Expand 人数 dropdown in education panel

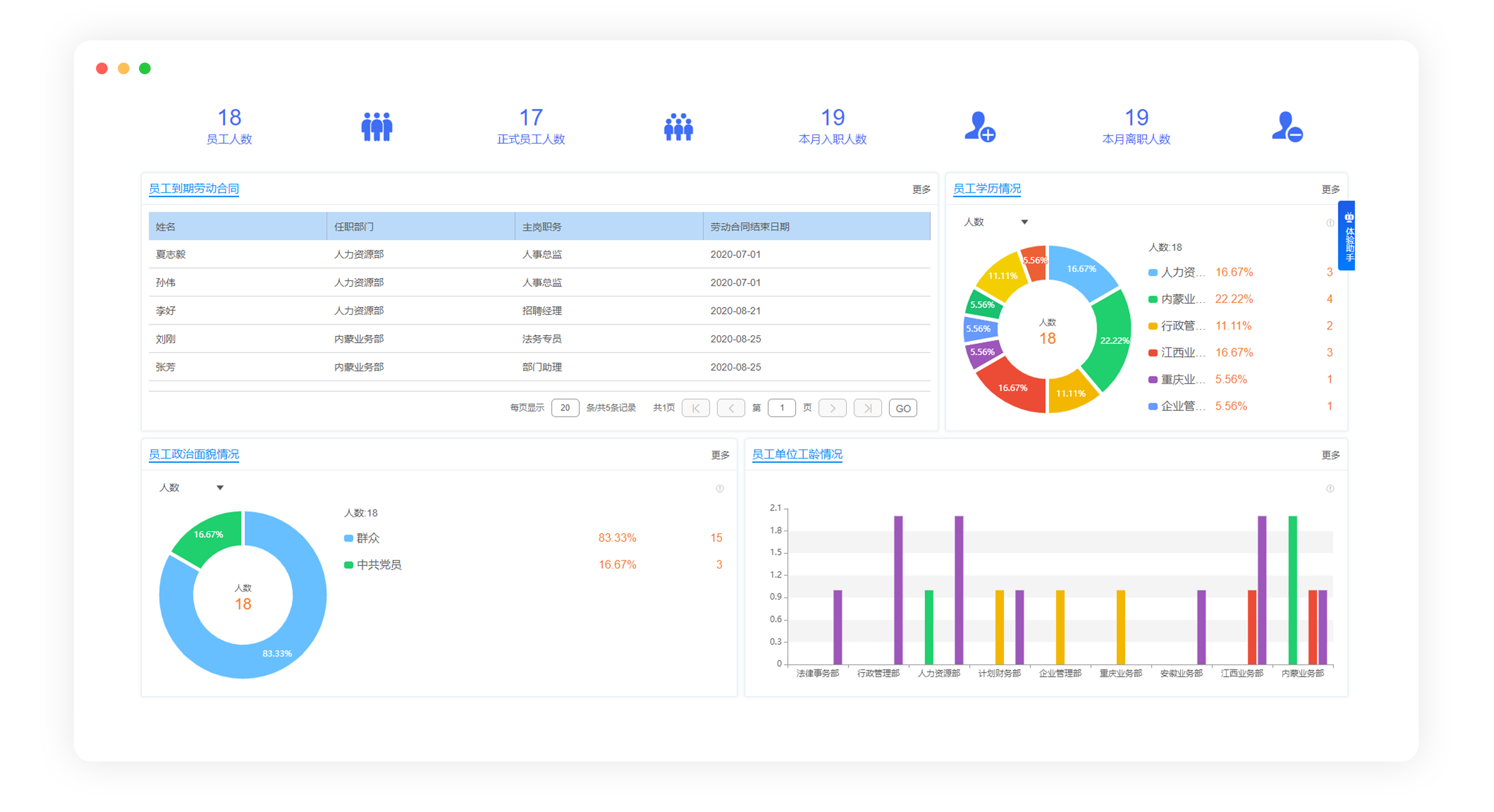1025,222
